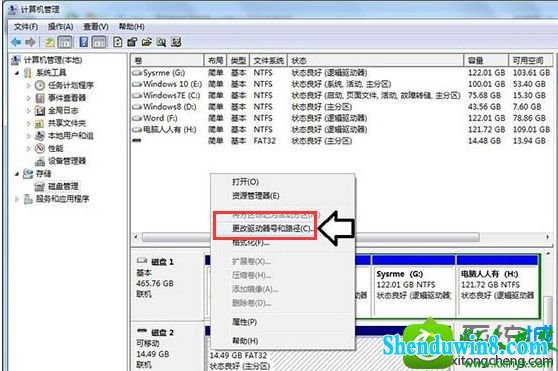Expand the 性能 node
Screen dimensions: 558x371
point(29,148)
